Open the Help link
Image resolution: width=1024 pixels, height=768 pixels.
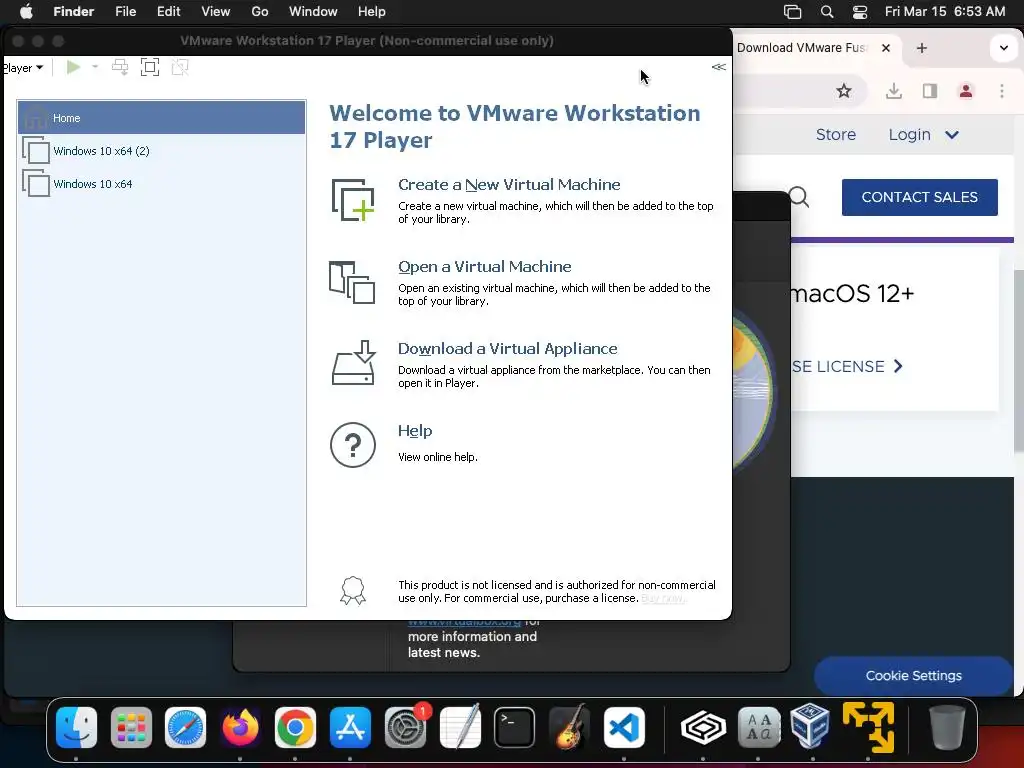(x=415, y=431)
